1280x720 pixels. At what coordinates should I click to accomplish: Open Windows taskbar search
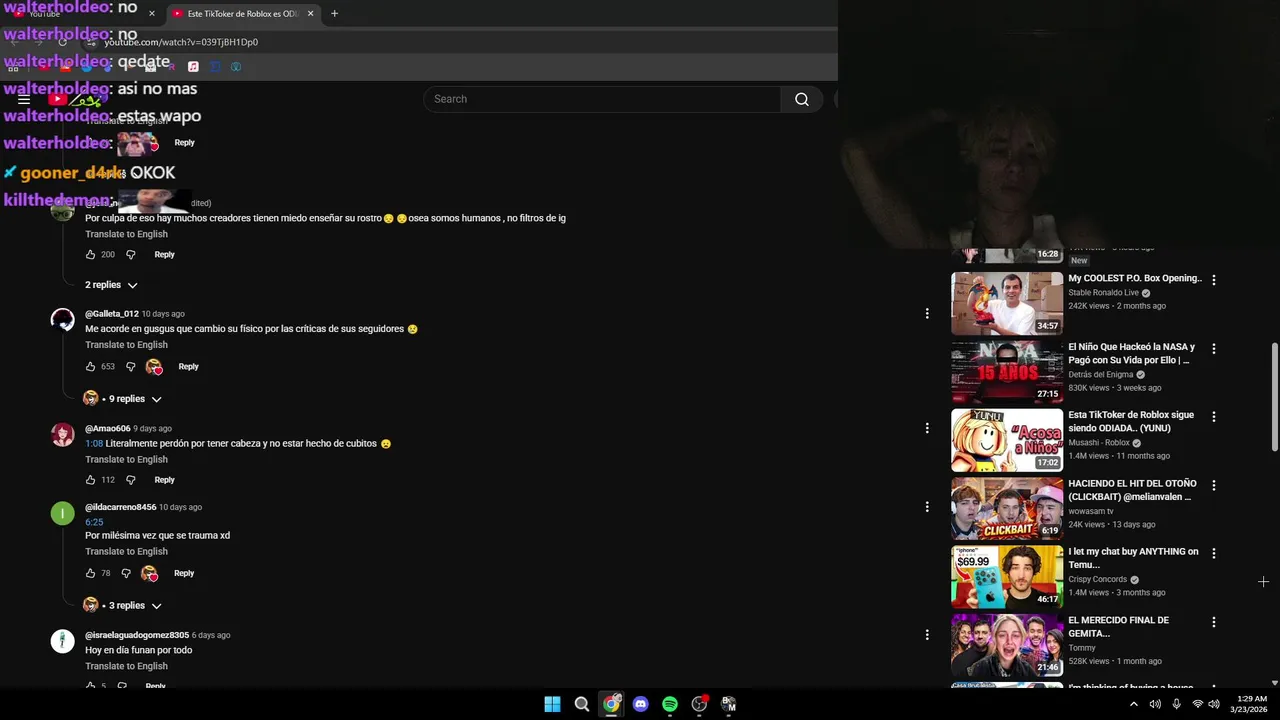point(582,704)
